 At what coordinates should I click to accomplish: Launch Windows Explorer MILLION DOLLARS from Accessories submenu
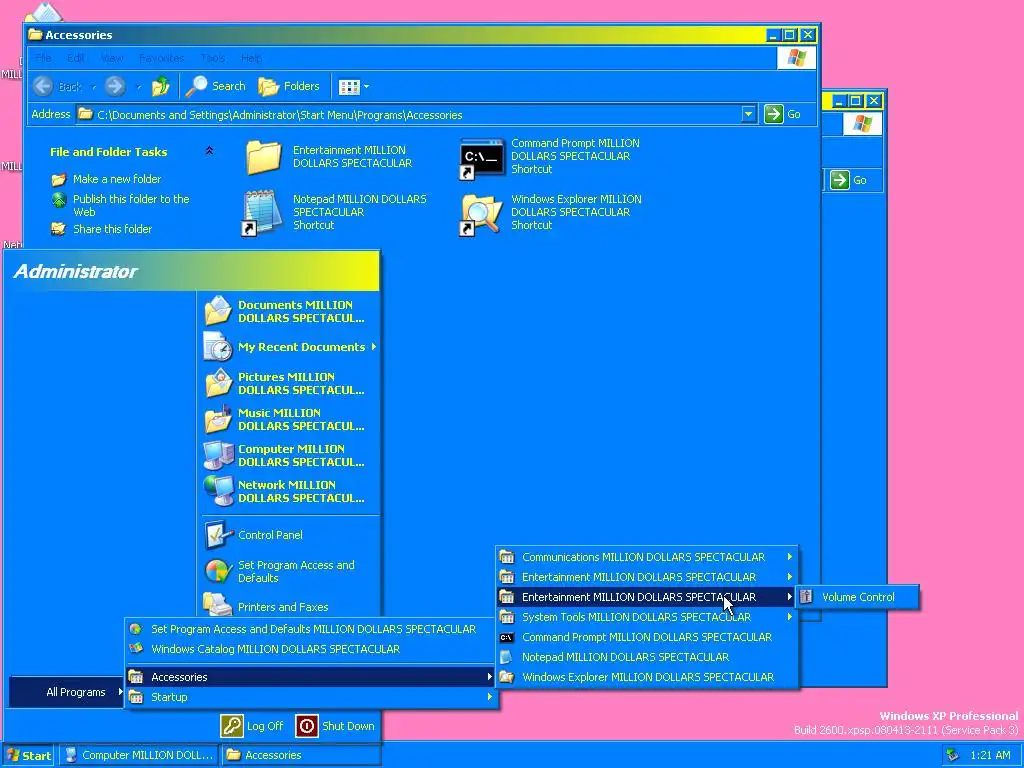[647, 678]
